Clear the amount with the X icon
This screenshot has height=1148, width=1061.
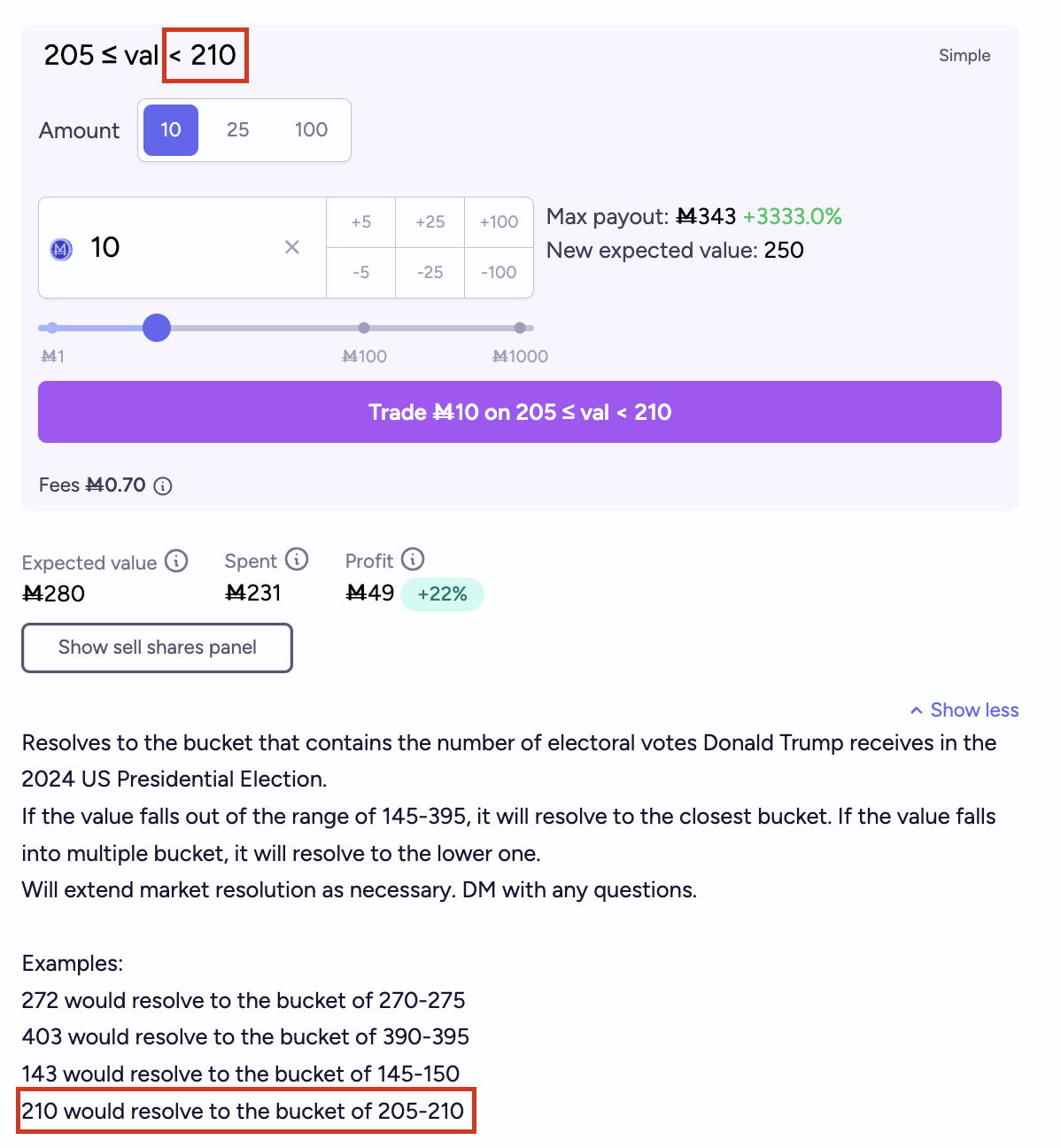pyautogui.click(x=292, y=247)
